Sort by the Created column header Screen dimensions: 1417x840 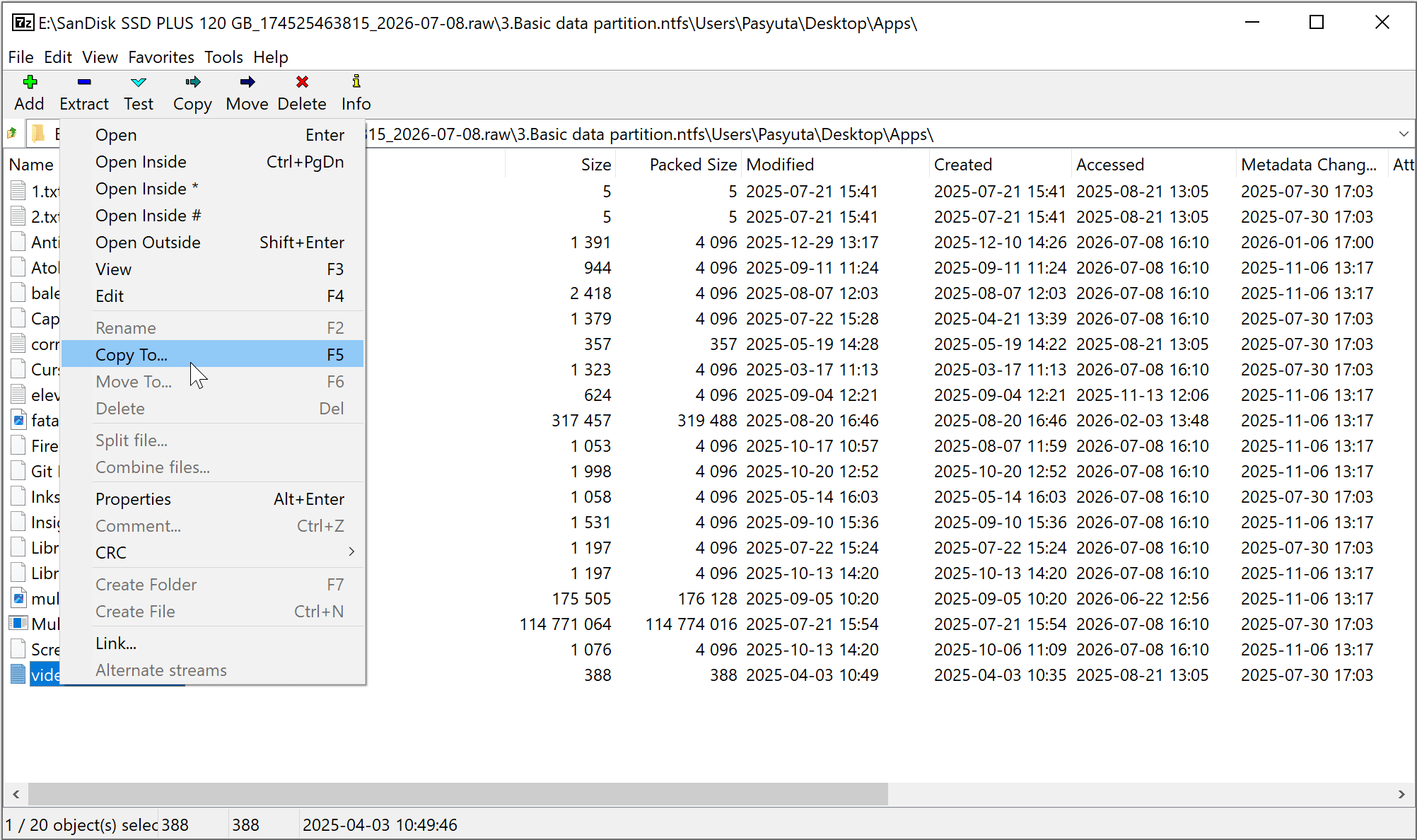pos(963,164)
